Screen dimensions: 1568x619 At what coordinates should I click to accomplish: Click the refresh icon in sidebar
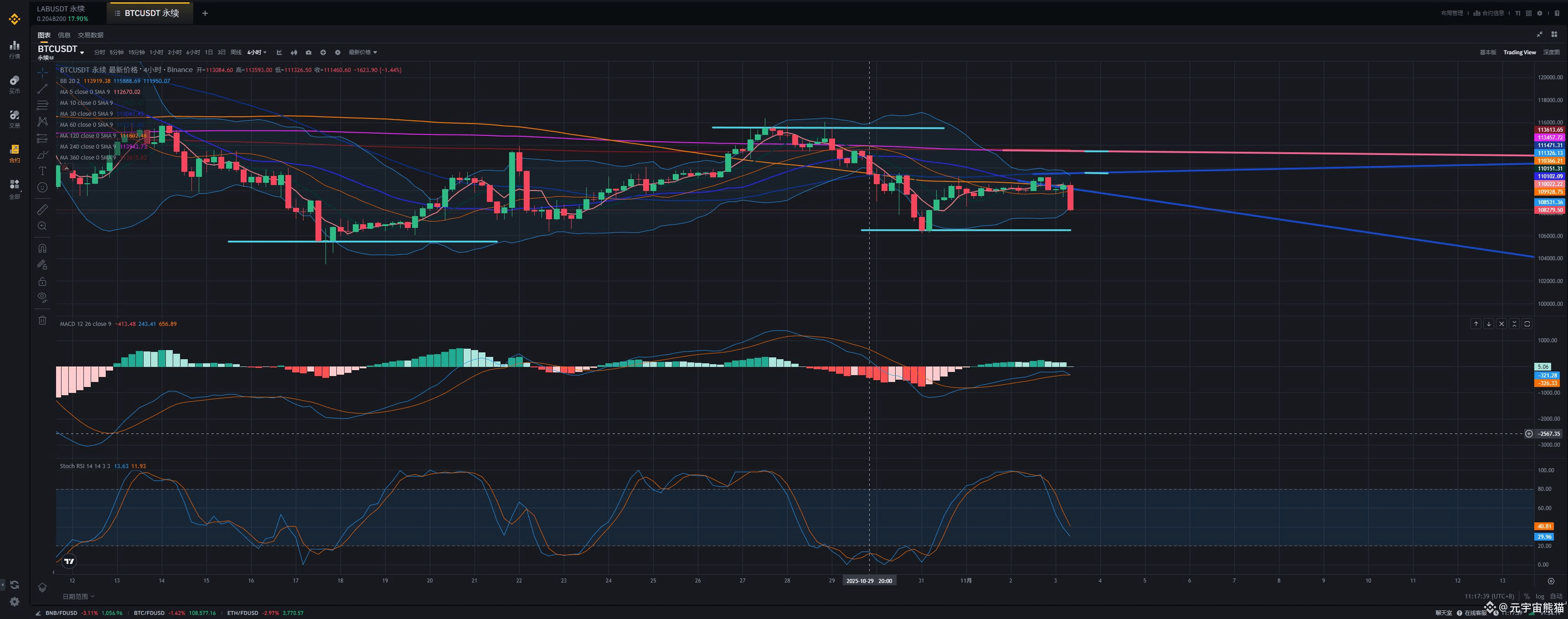[x=15, y=584]
